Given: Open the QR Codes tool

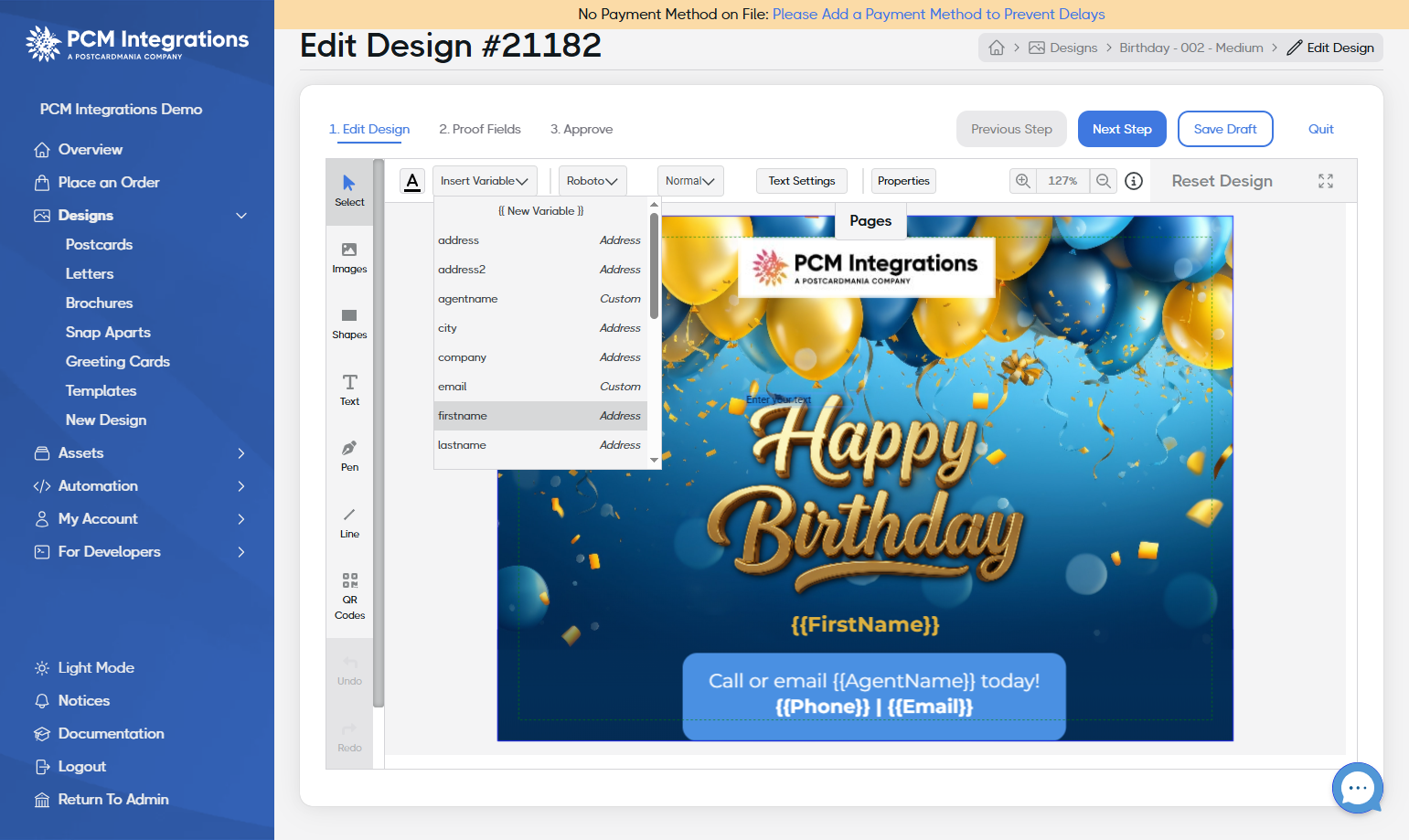Looking at the screenshot, I should coord(349,596).
